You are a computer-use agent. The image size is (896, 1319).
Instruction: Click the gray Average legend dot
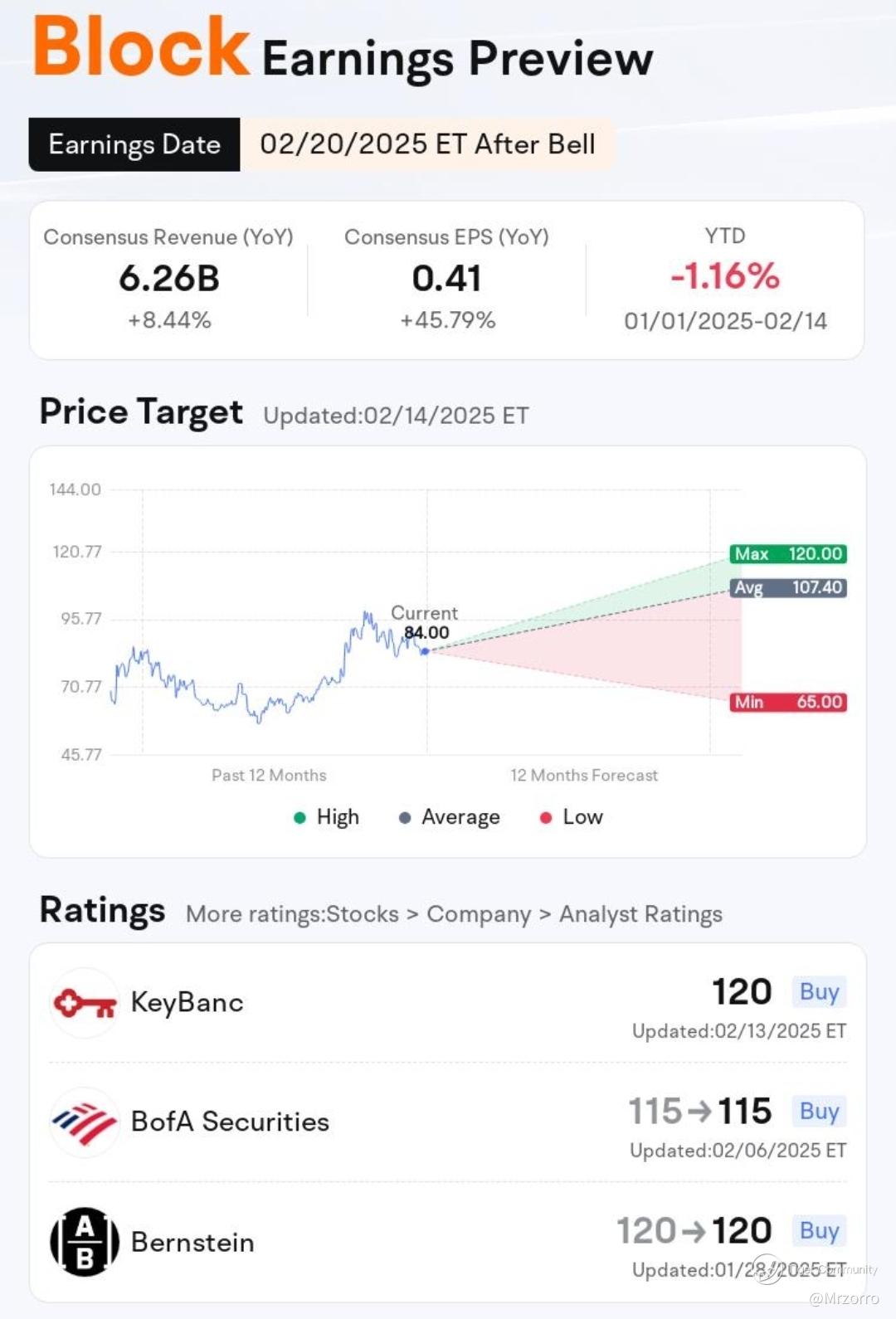405,818
